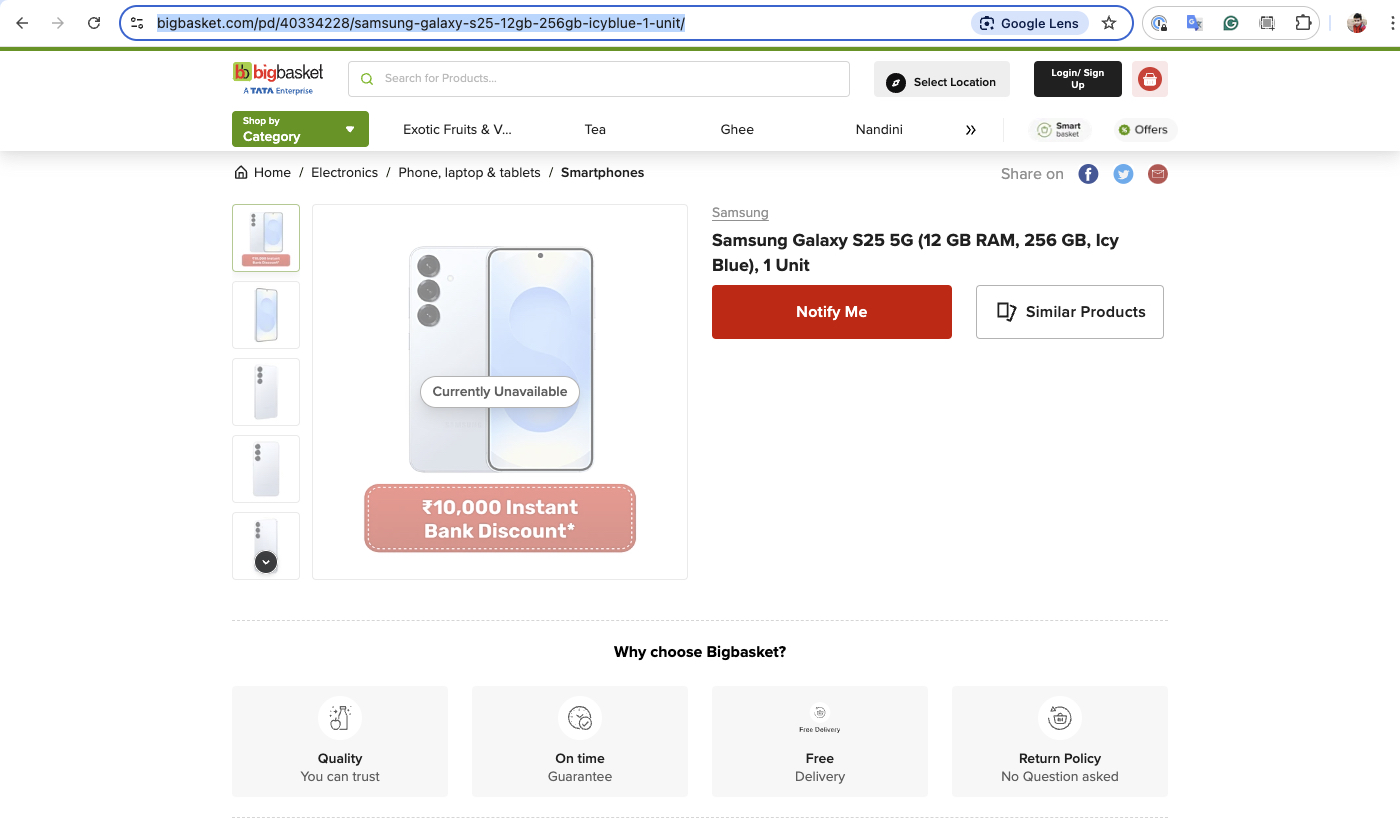Open Smart basket icon
This screenshot has width=1400, height=818.
pos(1059,130)
